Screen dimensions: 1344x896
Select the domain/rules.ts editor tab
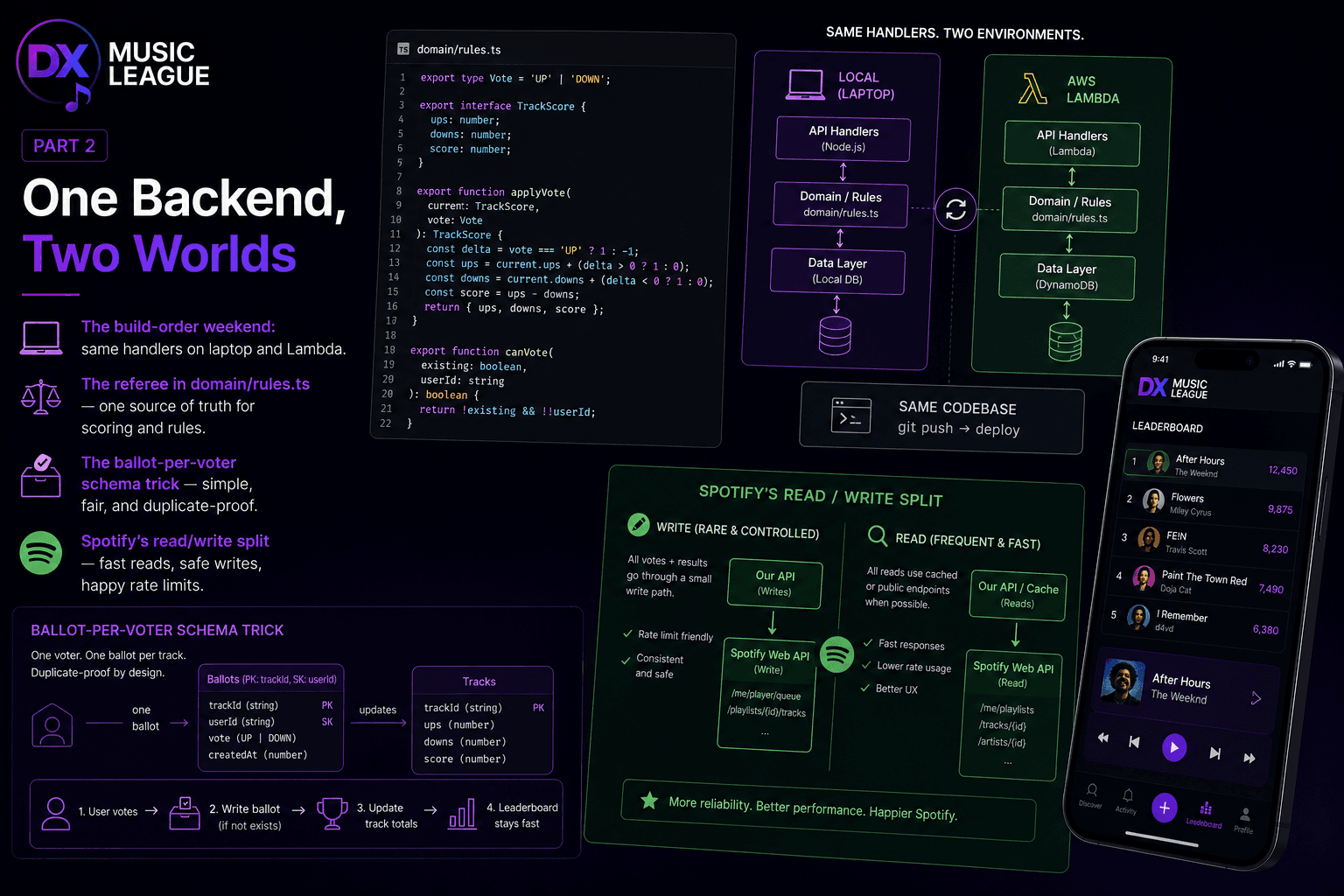click(451, 49)
